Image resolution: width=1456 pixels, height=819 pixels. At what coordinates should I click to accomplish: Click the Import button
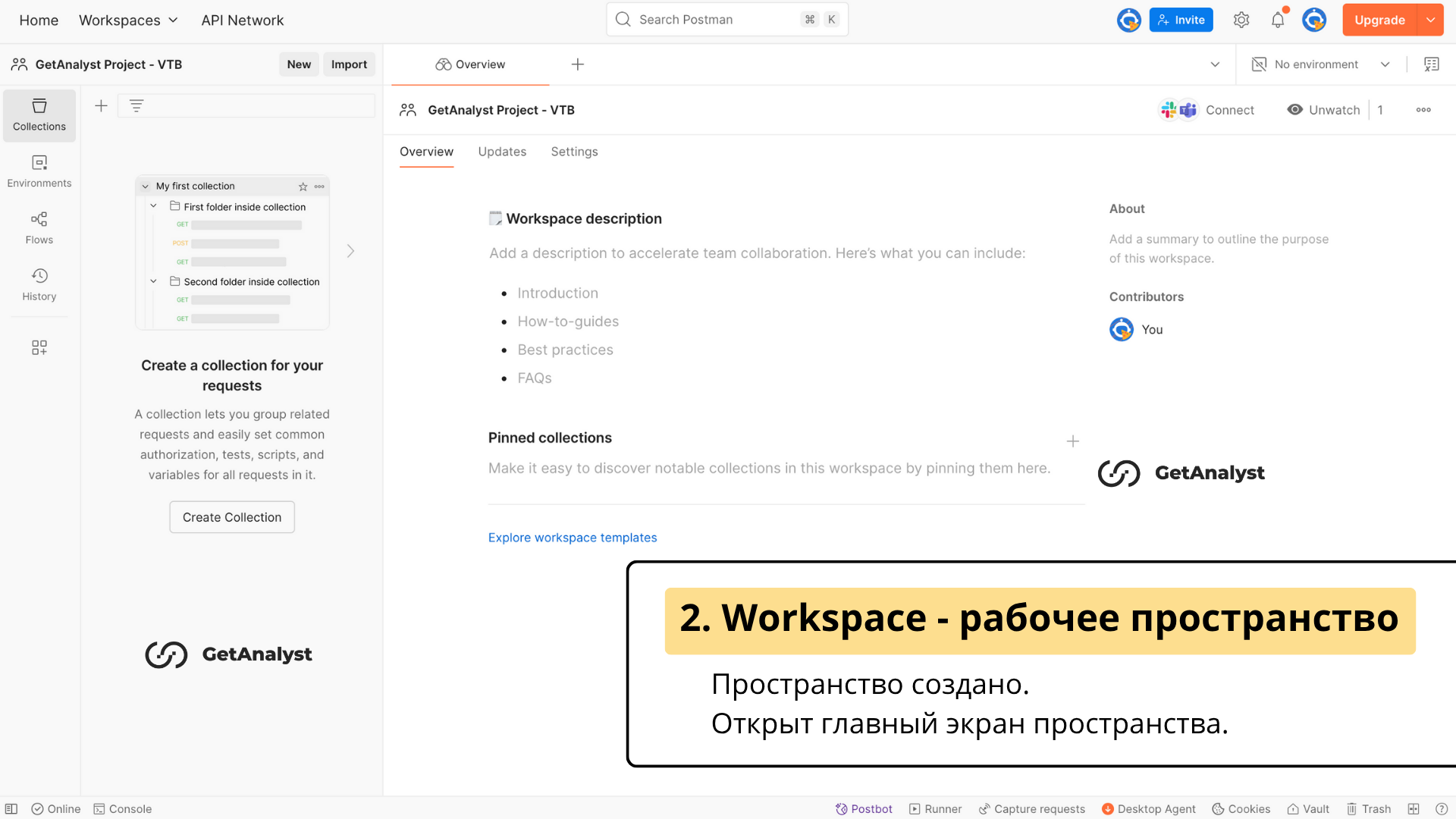tap(349, 64)
